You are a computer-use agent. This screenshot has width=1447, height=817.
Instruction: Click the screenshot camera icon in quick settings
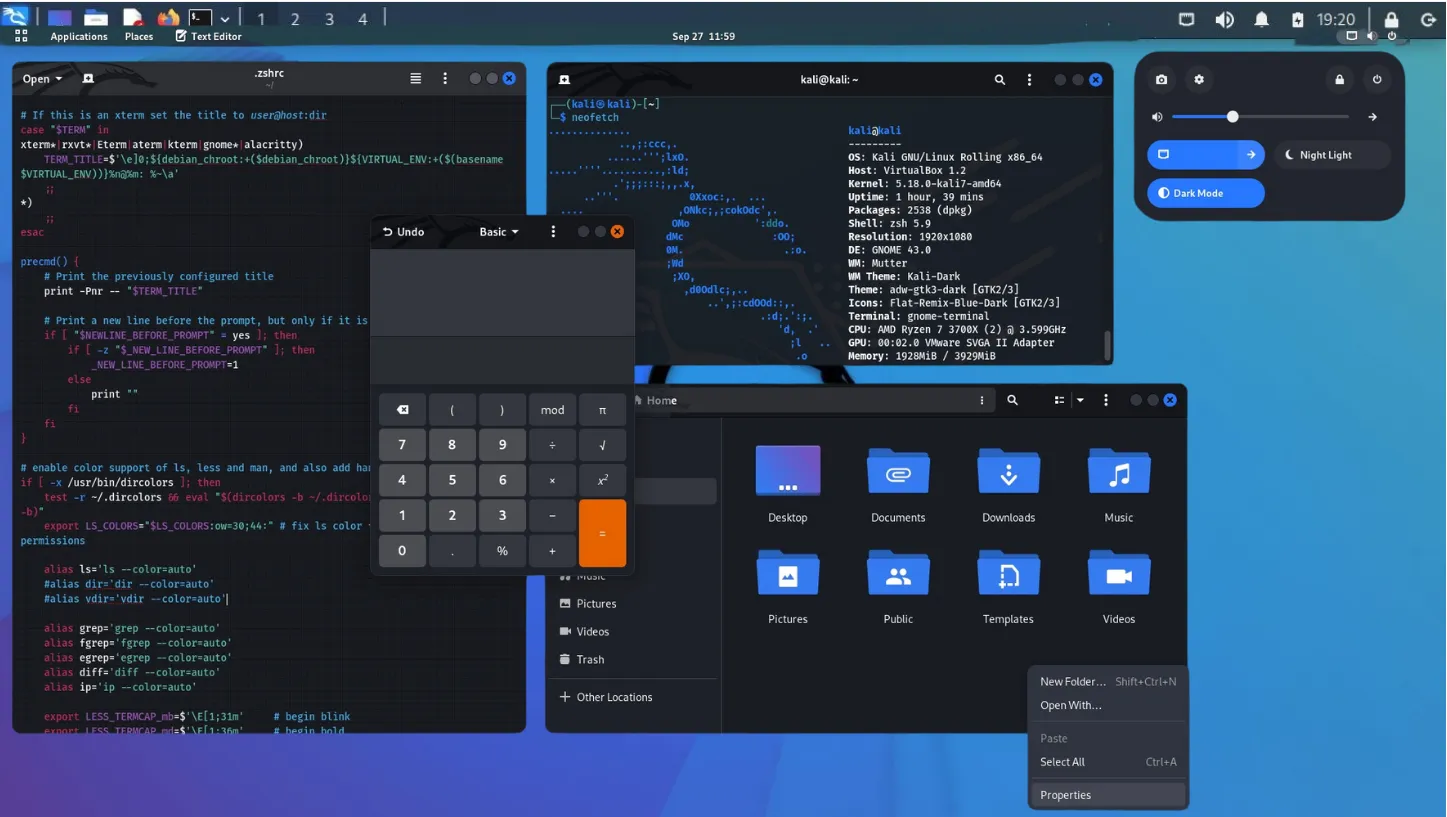(1161, 79)
